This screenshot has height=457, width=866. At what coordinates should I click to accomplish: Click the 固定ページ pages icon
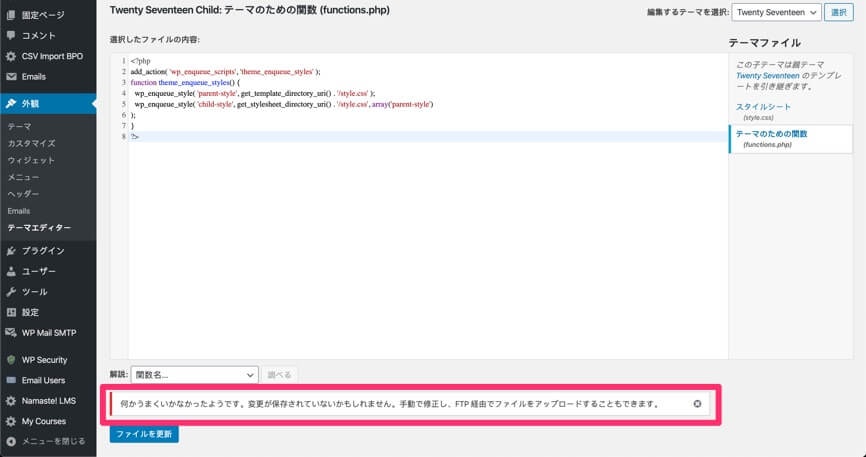tap(11, 15)
